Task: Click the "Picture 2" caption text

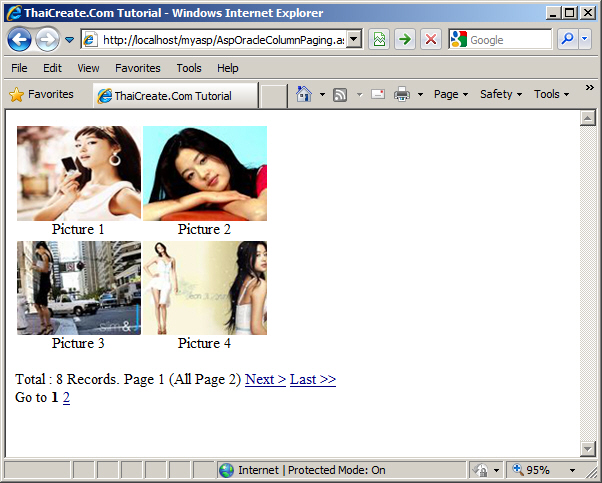Action: click(x=204, y=229)
